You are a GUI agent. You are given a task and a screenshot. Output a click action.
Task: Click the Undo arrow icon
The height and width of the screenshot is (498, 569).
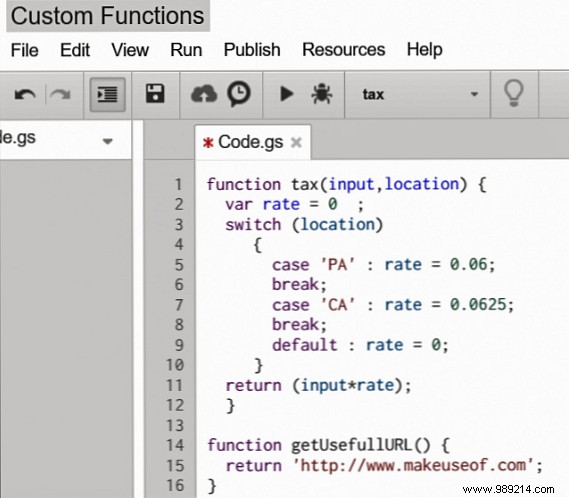point(25,95)
